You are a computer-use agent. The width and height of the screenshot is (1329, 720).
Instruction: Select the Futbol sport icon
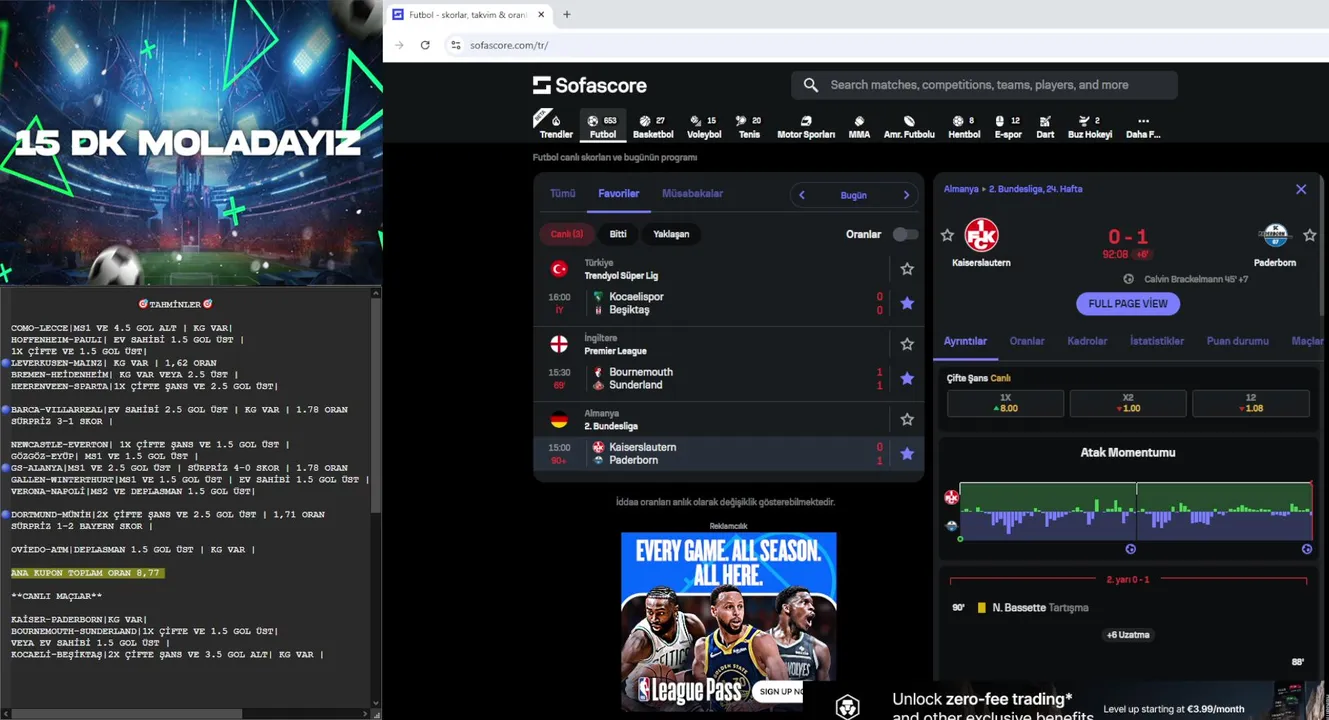click(603, 126)
